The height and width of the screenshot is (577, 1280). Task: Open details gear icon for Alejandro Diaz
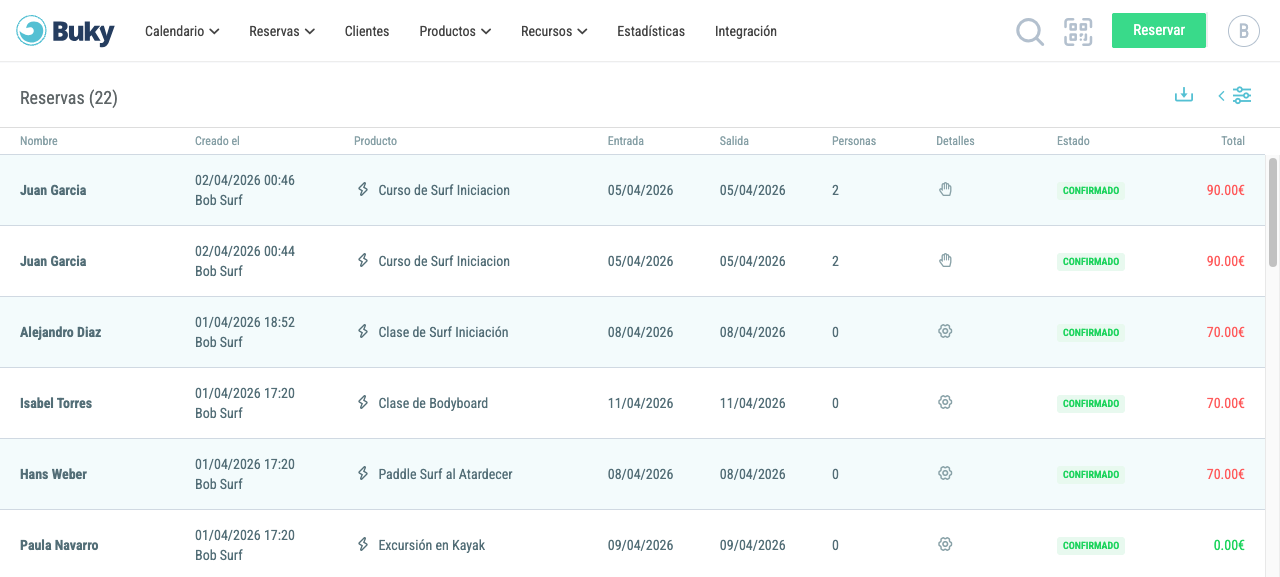click(x=945, y=331)
